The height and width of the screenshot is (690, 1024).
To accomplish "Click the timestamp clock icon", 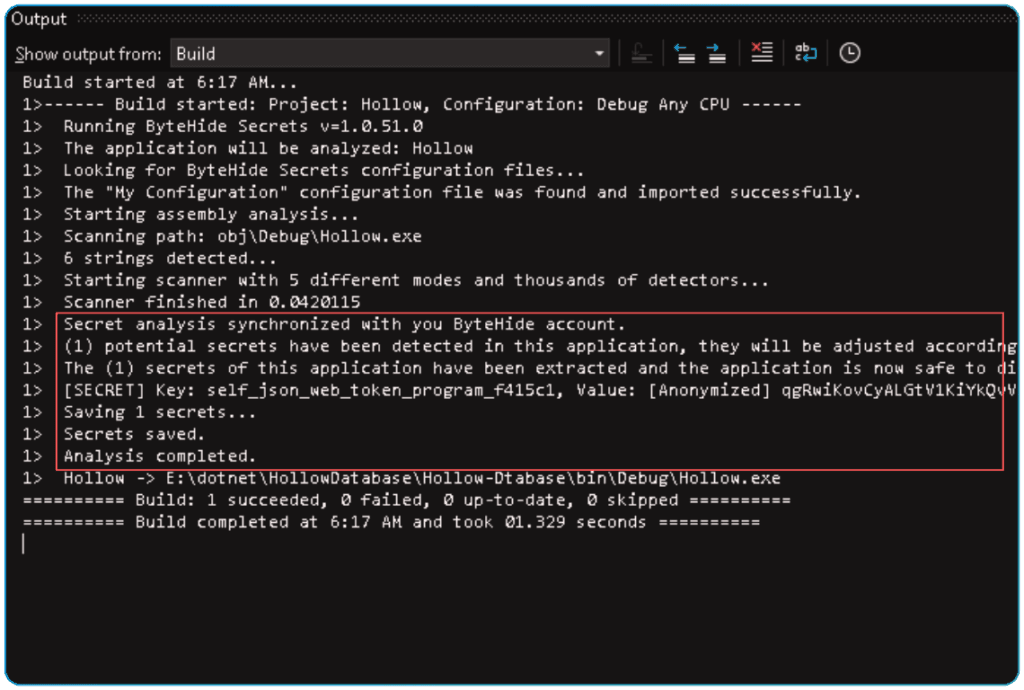I will [850, 53].
